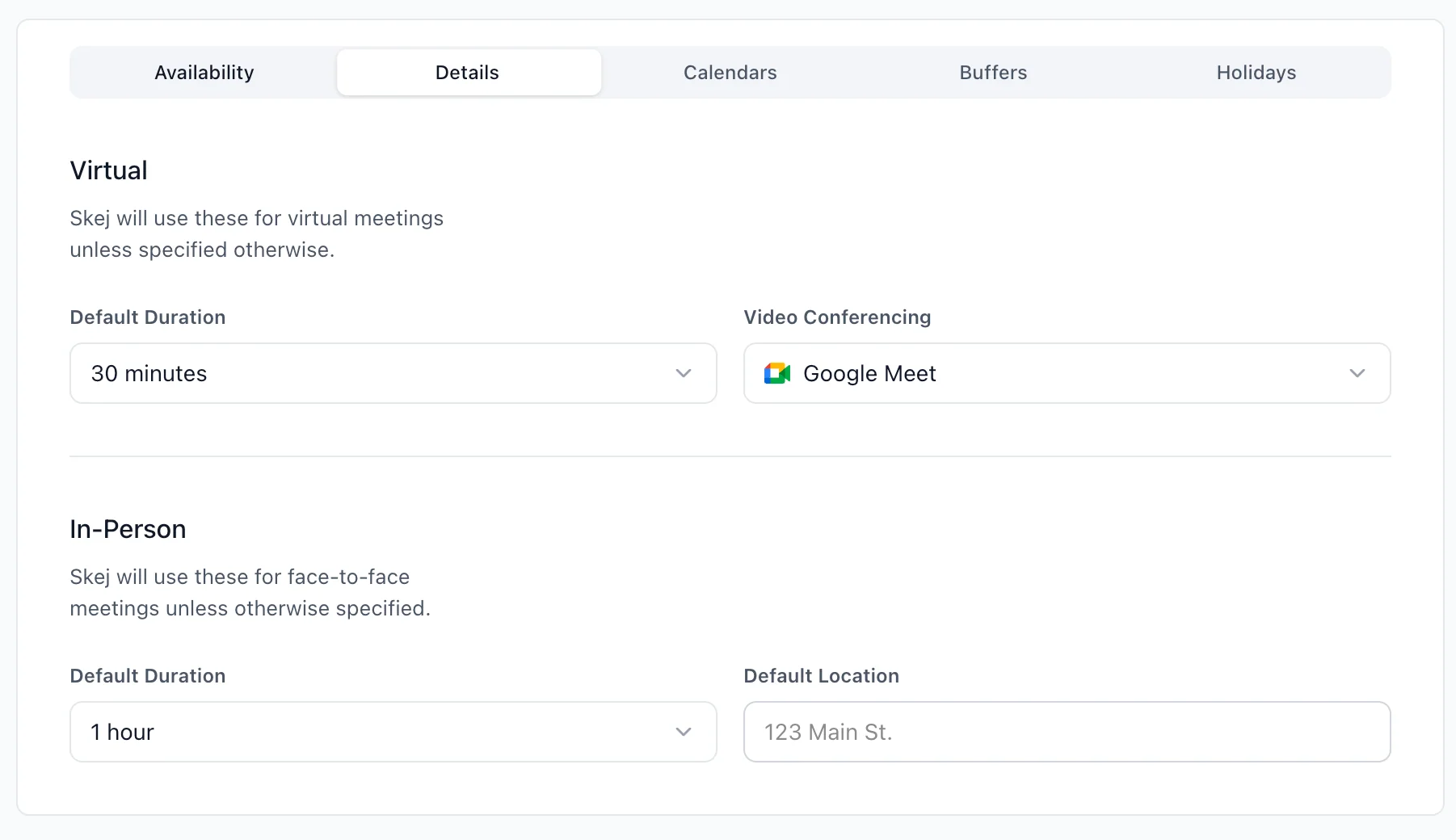
Task: Click the Default Location input field
Action: [x=1067, y=732]
